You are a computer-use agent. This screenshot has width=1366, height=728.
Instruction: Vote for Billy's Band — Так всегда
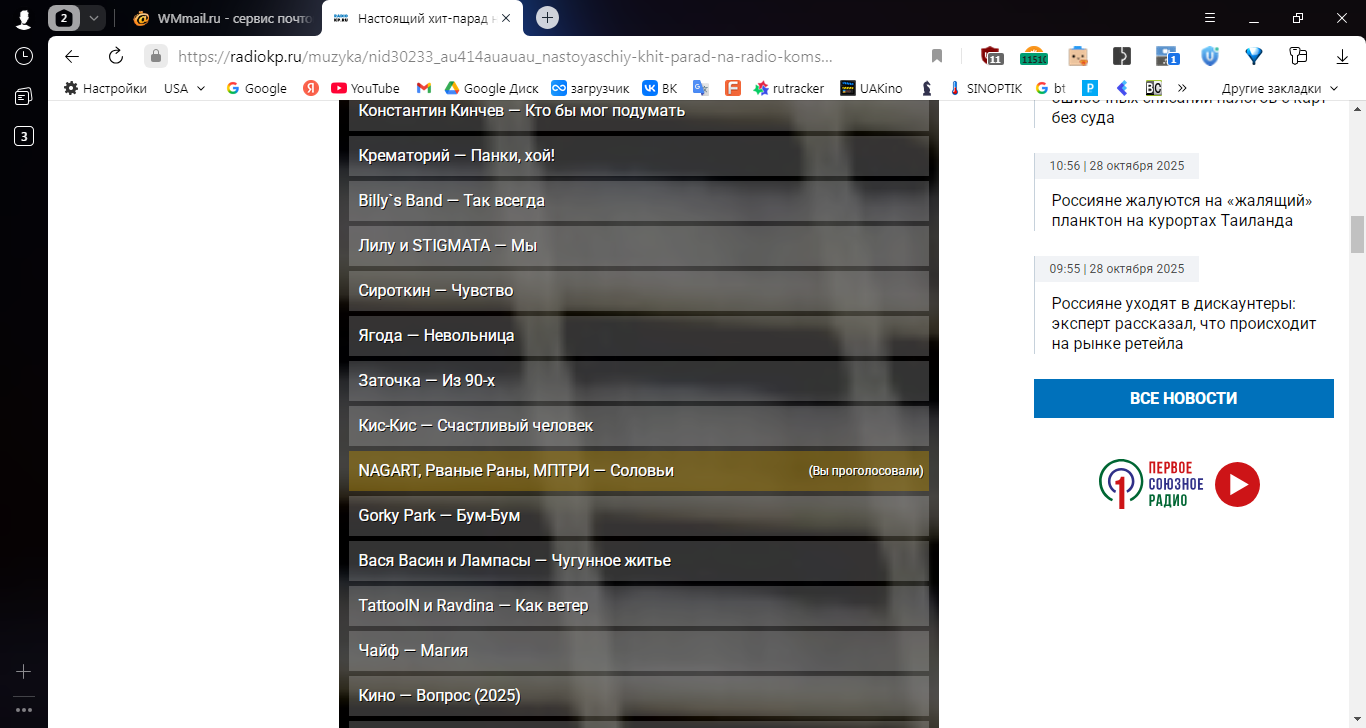tap(639, 201)
